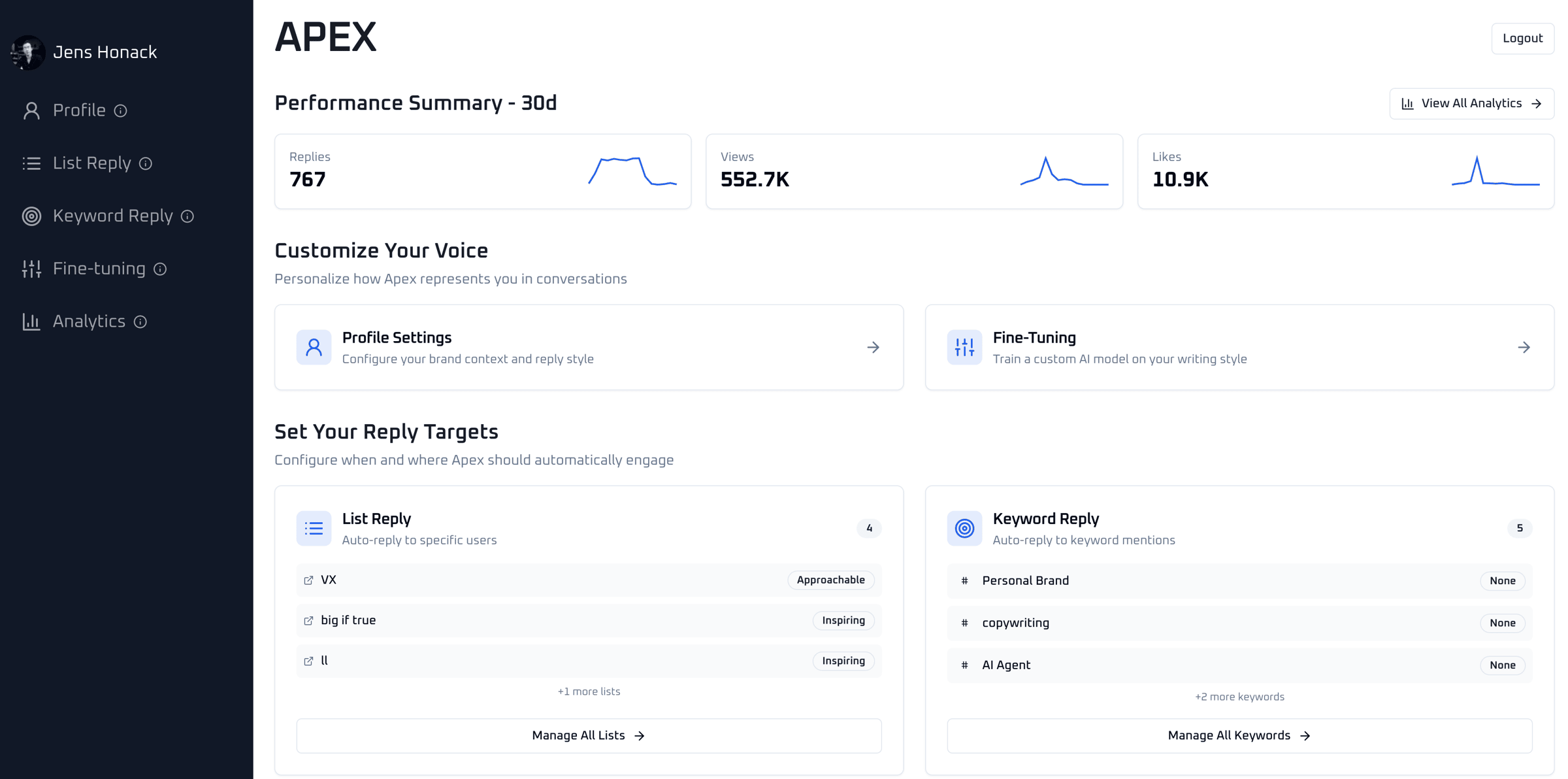Open Profile Settings card arrow
This screenshot has width=1568, height=779.
click(x=873, y=348)
